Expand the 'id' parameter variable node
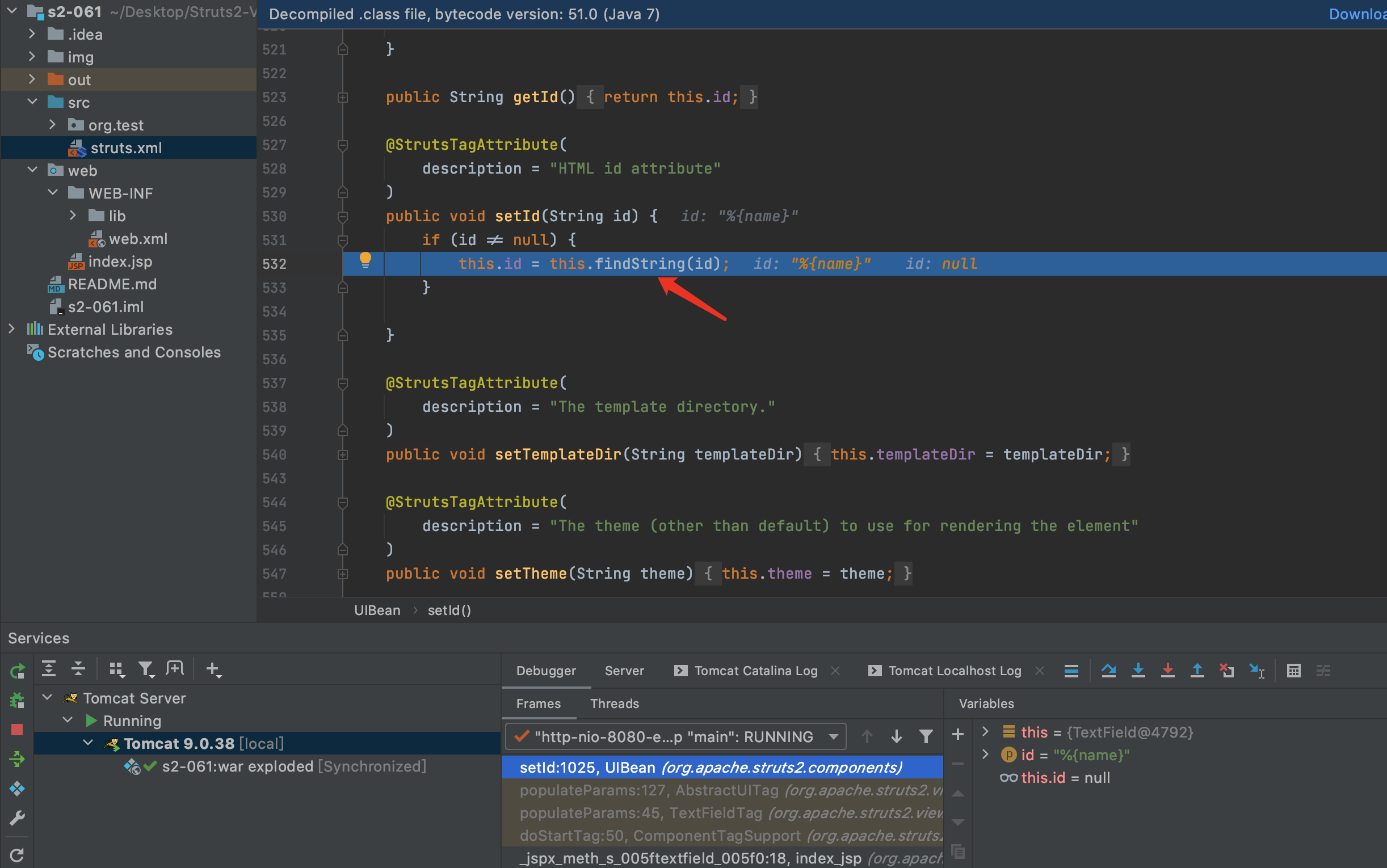 click(x=985, y=755)
